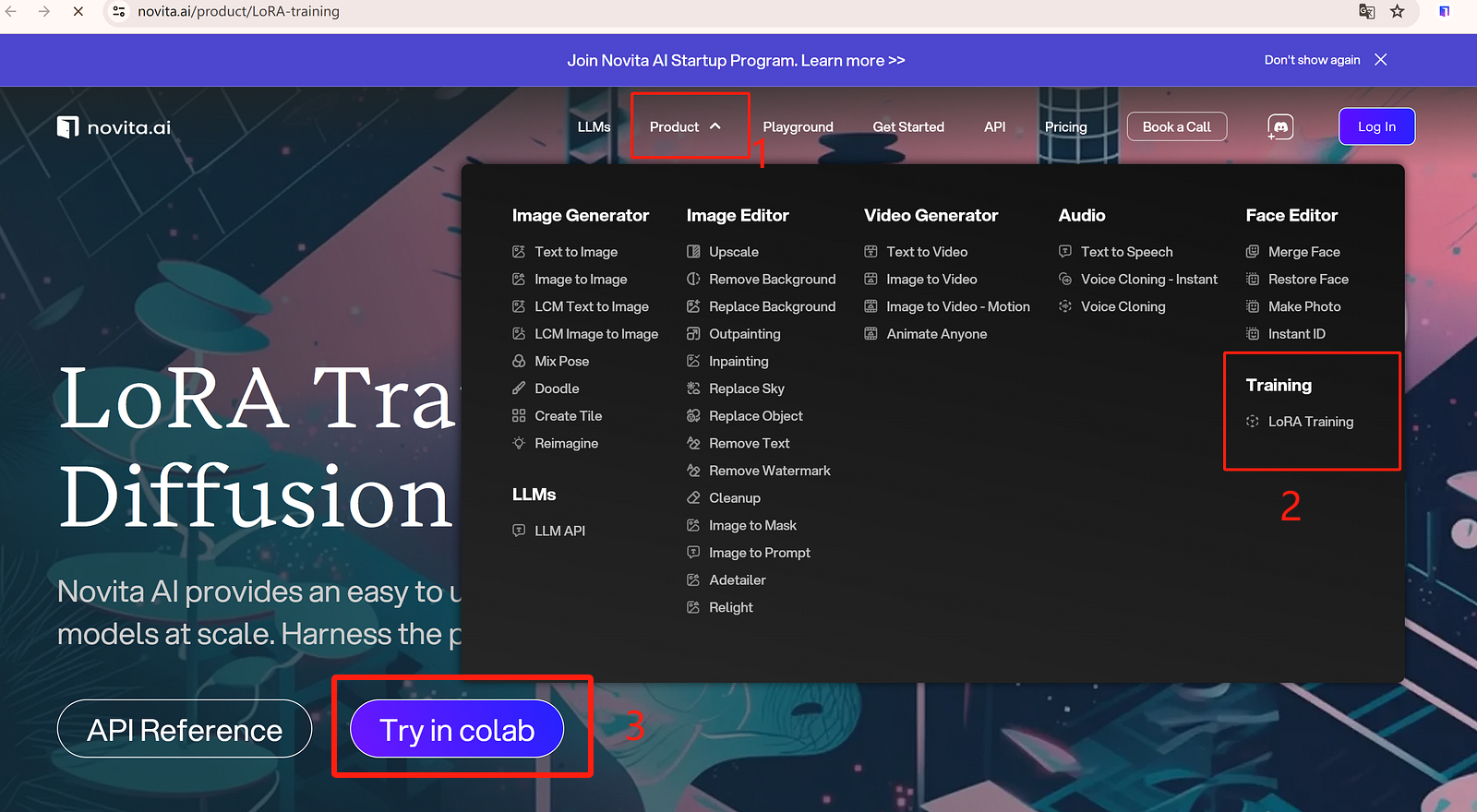Click the Doodle pencil icon
The width and height of the screenshot is (1477, 812).
[519, 388]
